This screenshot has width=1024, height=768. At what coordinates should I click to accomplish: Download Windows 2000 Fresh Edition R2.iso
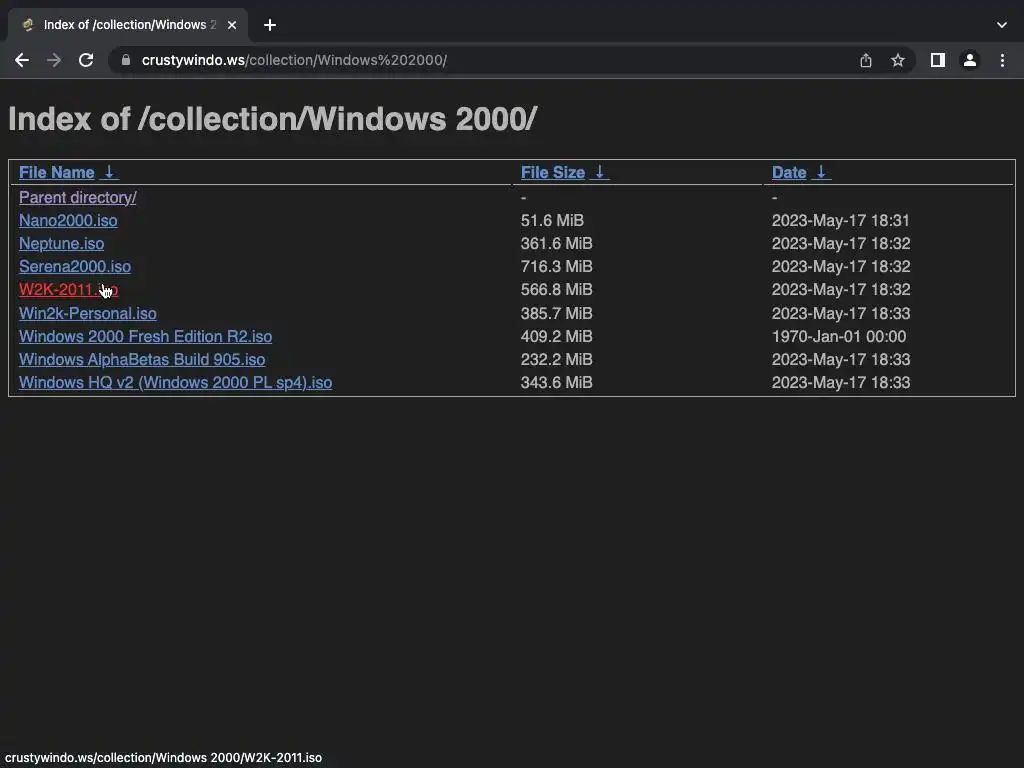pyautogui.click(x=146, y=336)
